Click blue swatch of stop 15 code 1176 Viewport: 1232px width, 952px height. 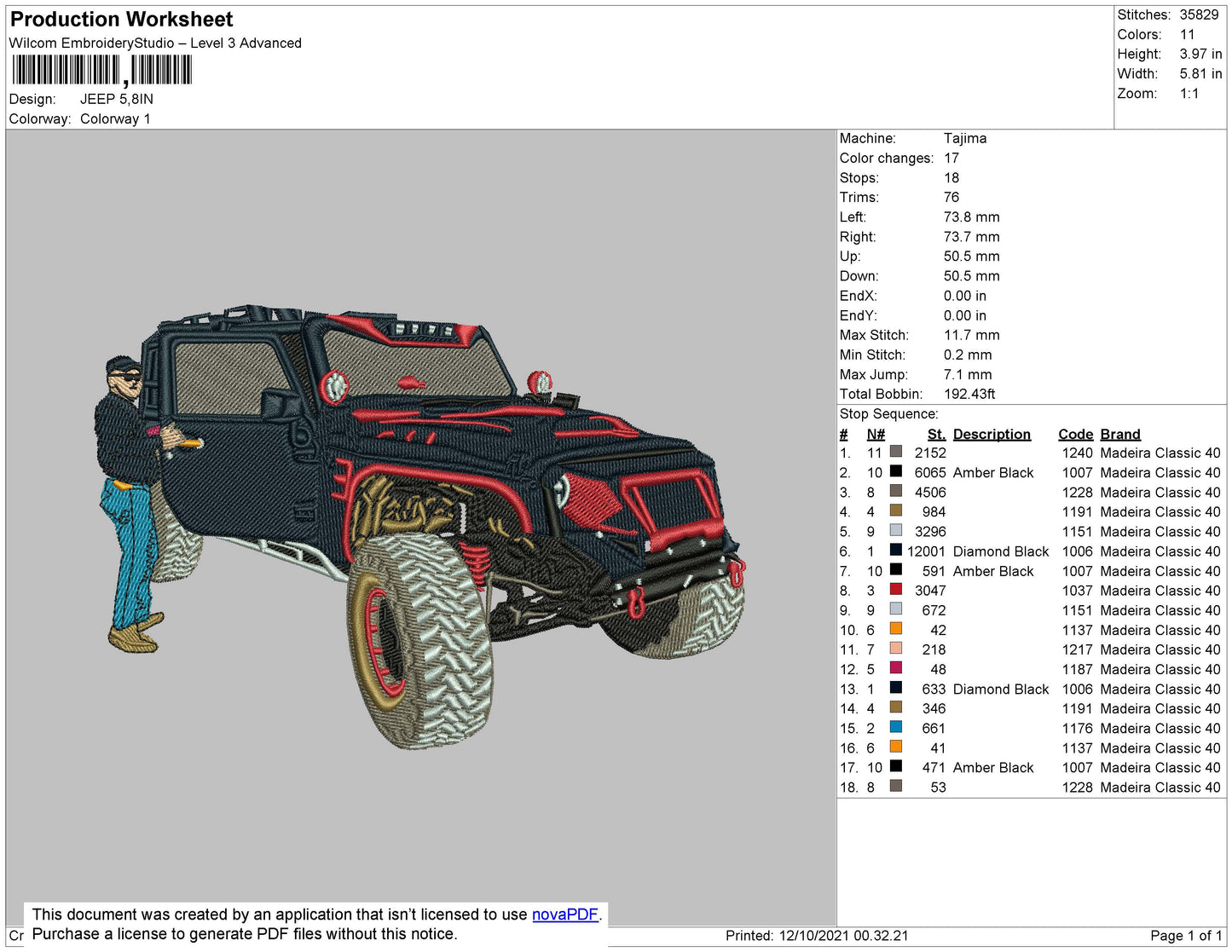(x=896, y=727)
